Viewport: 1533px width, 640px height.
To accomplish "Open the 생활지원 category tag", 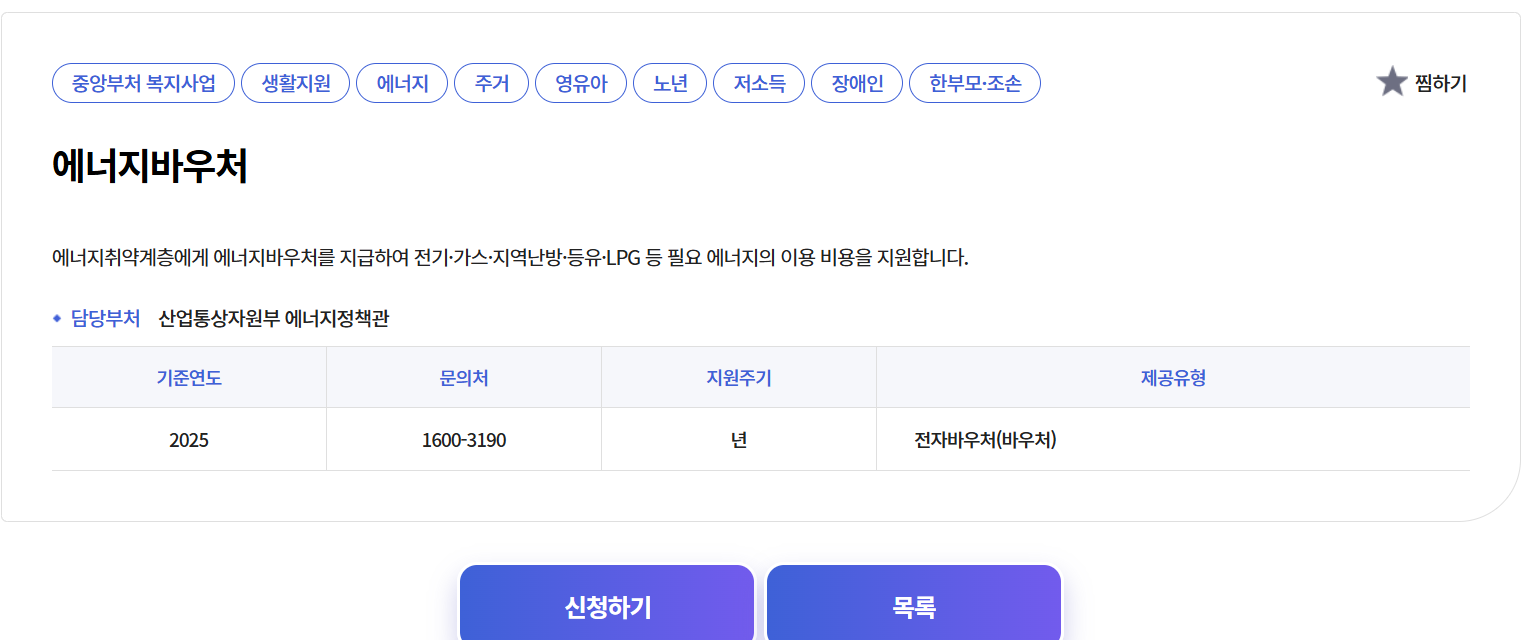I will (x=295, y=83).
